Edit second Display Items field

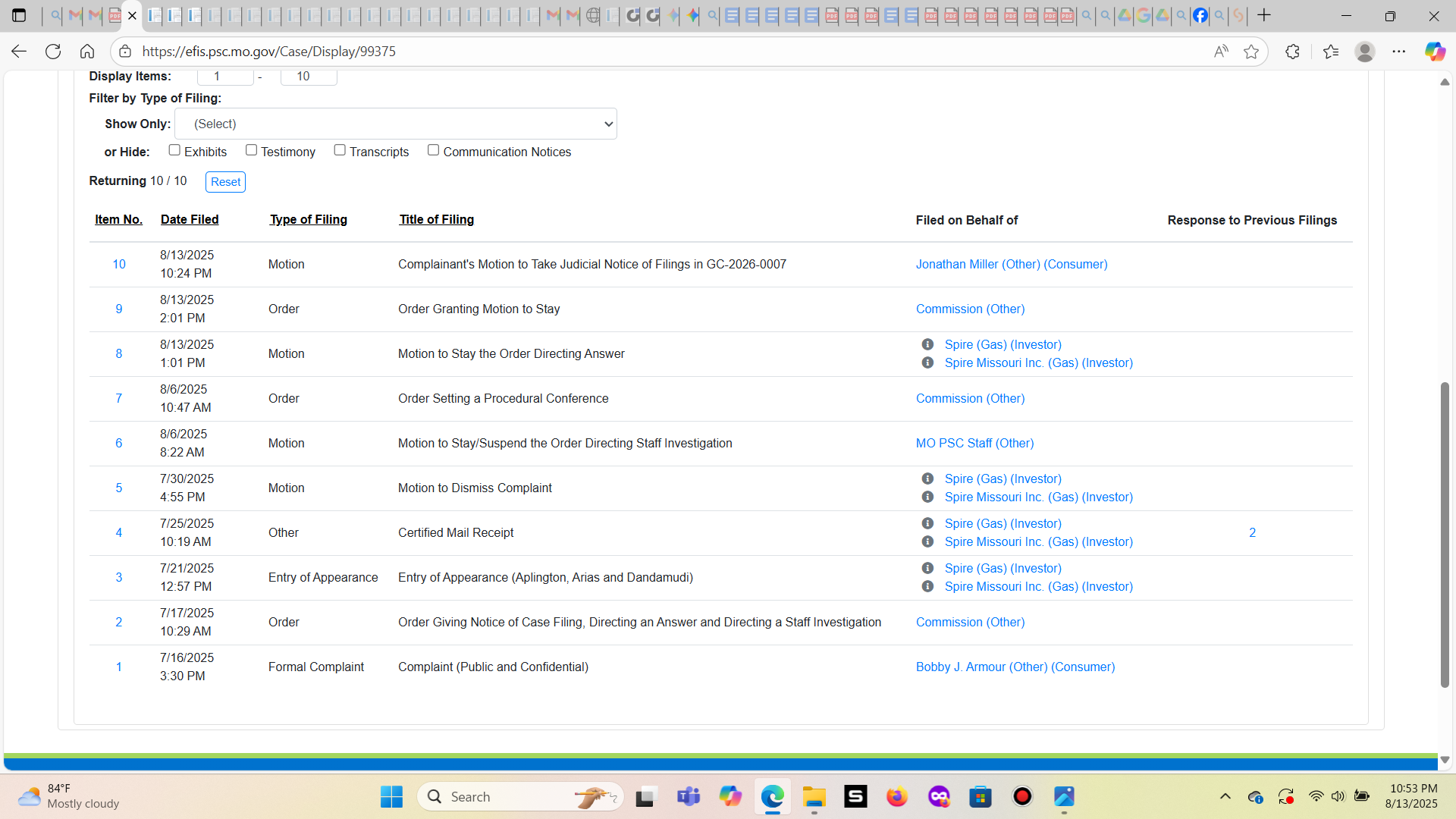309,77
